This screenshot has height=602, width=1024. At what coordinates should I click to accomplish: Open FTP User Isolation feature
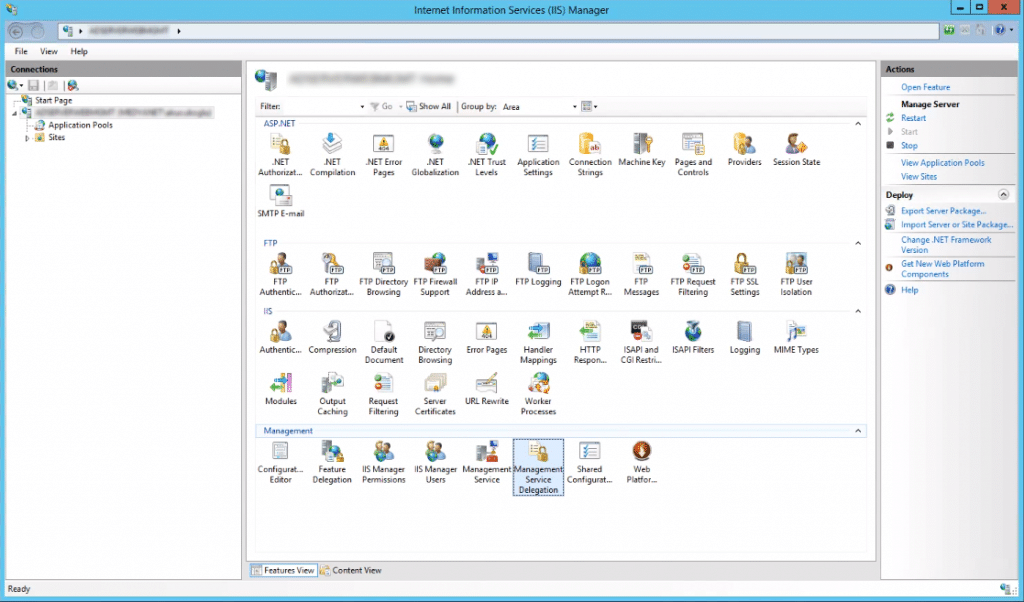point(796,274)
